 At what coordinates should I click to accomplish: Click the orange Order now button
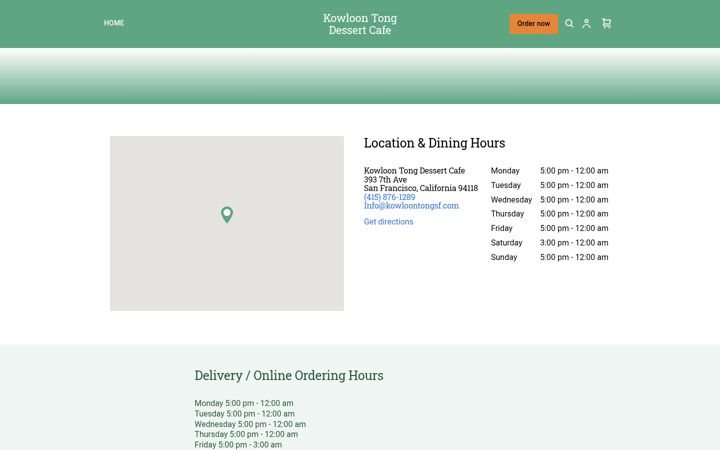pyautogui.click(x=534, y=23)
